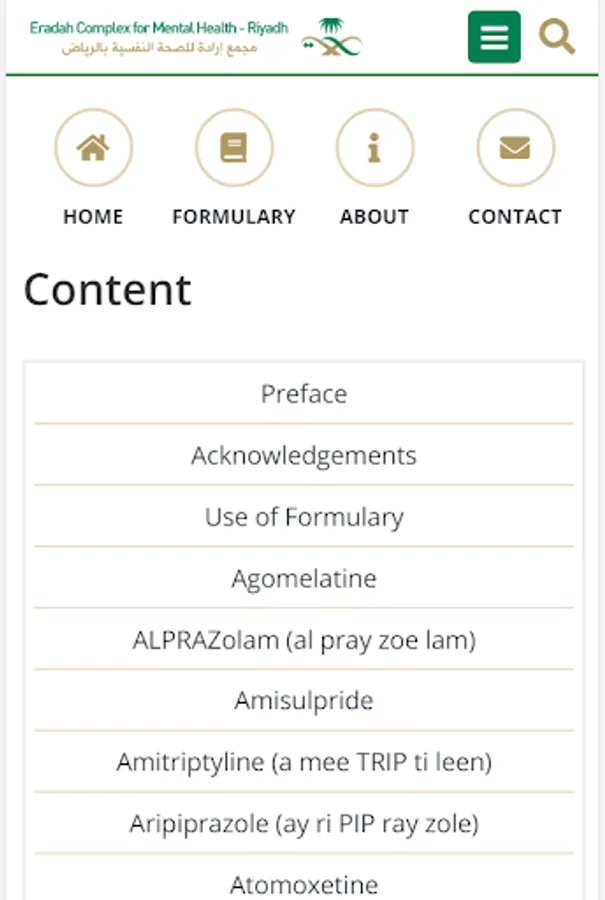Open the Agomelatine drug entry
The width and height of the screenshot is (605, 900).
(304, 579)
